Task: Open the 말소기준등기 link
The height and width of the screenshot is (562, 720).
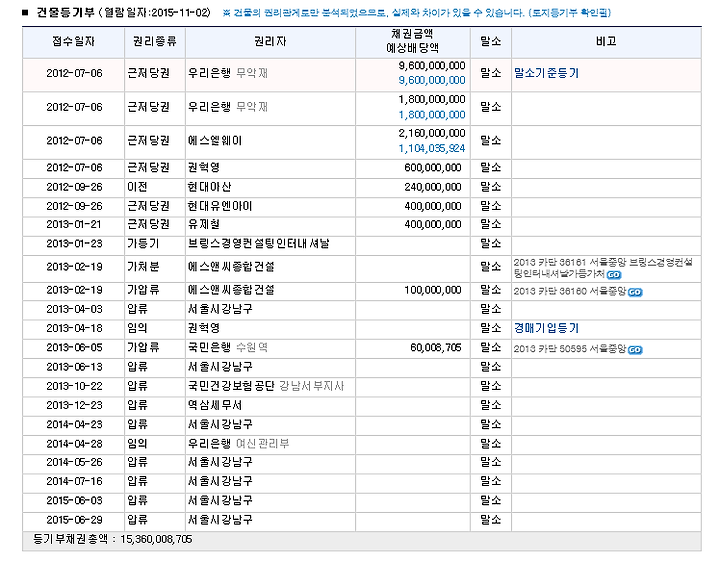Action: pyautogui.click(x=546, y=73)
